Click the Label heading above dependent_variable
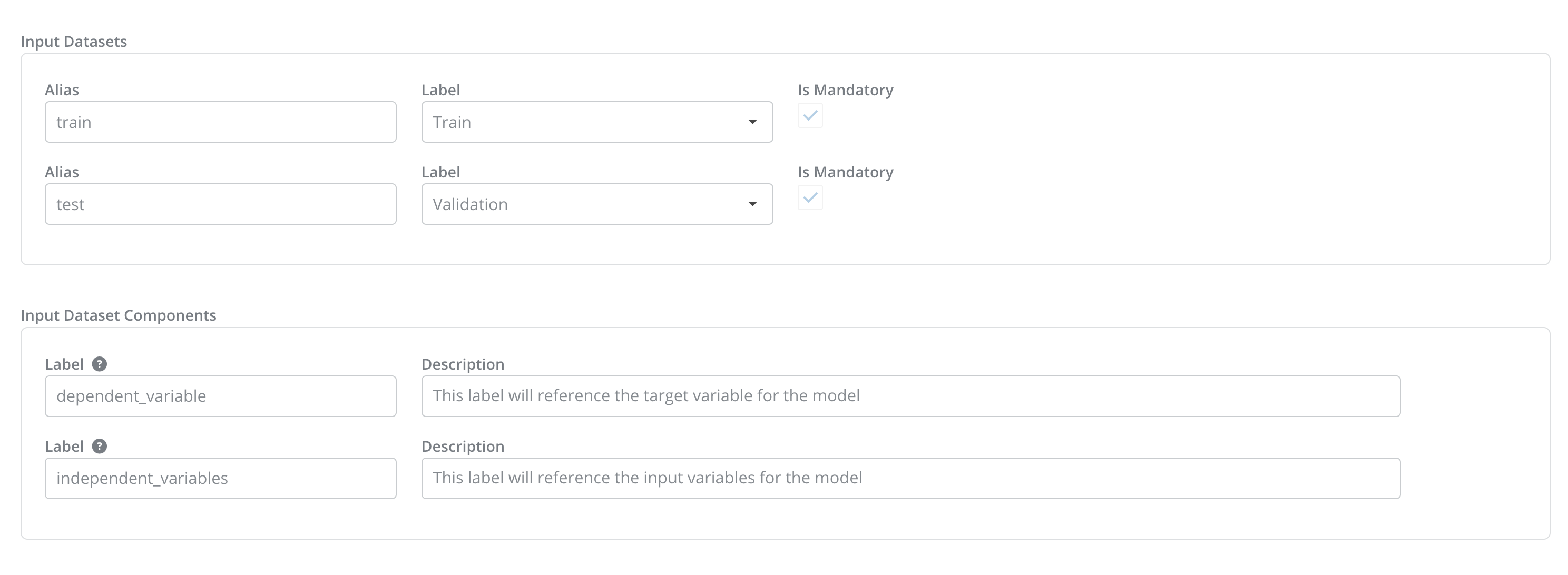 (66, 364)
